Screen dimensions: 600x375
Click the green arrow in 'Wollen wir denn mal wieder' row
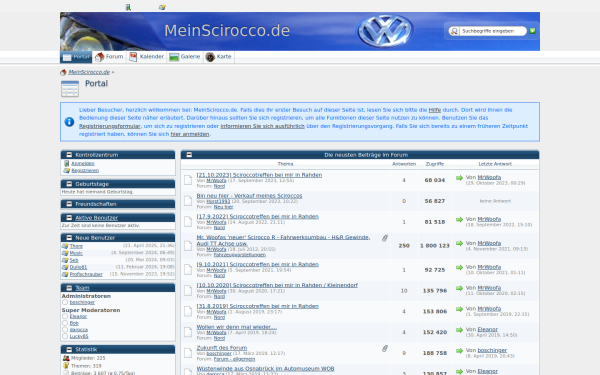[460, 330]
